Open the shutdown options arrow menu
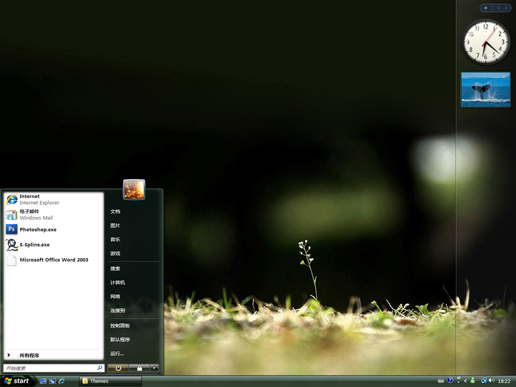Image resolution: width=516 pixels, height=387 pixels. [154, 368]
